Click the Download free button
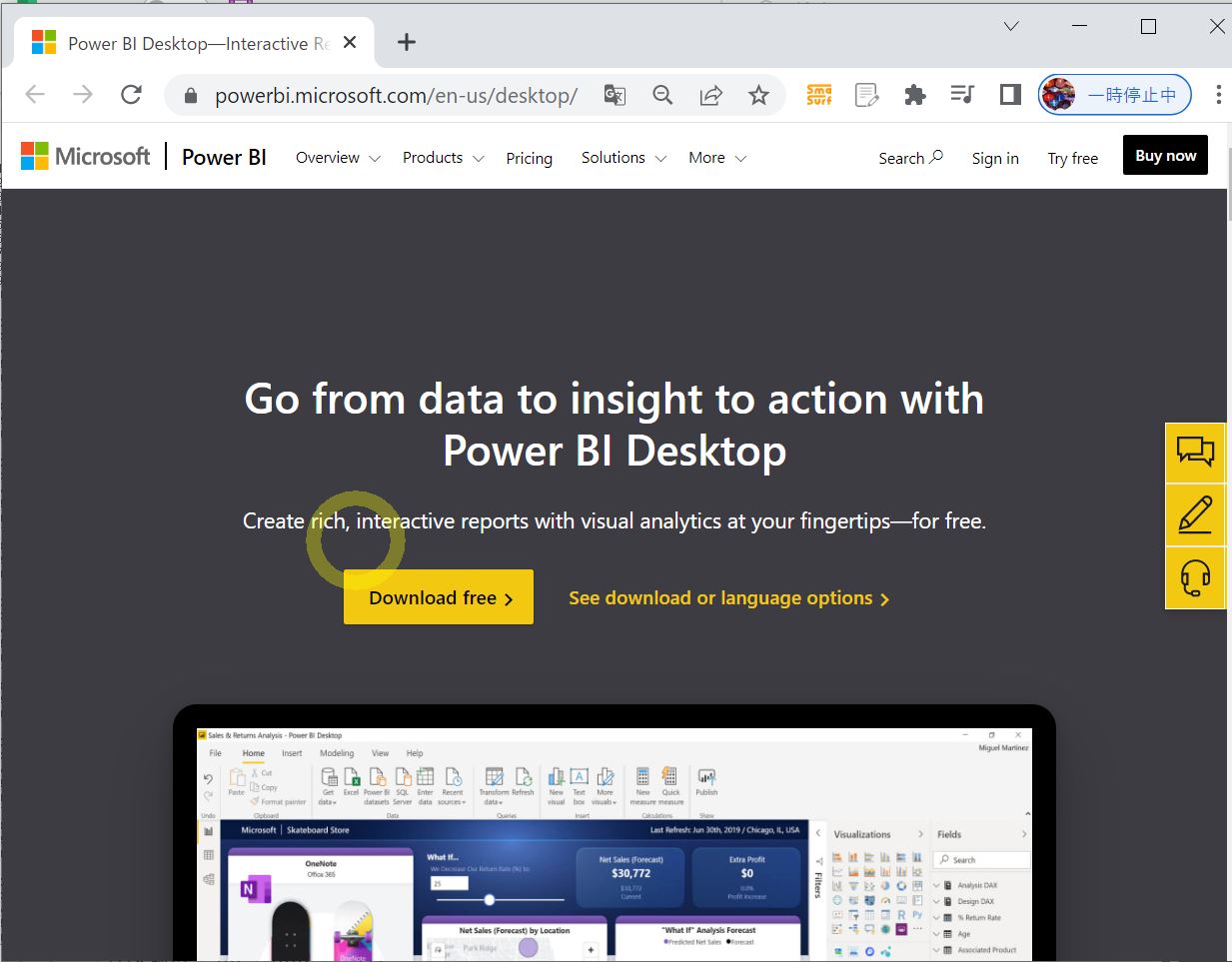 coord(439,597)
